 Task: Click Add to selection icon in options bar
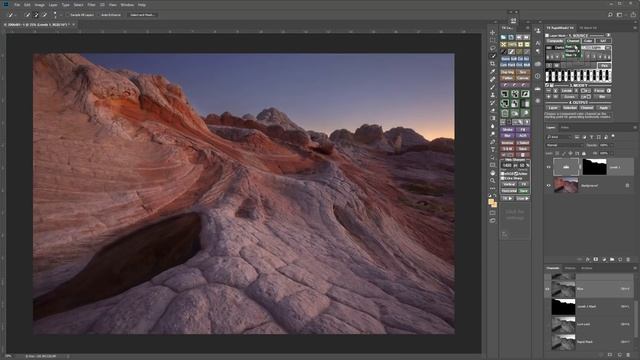coord(36,15)
